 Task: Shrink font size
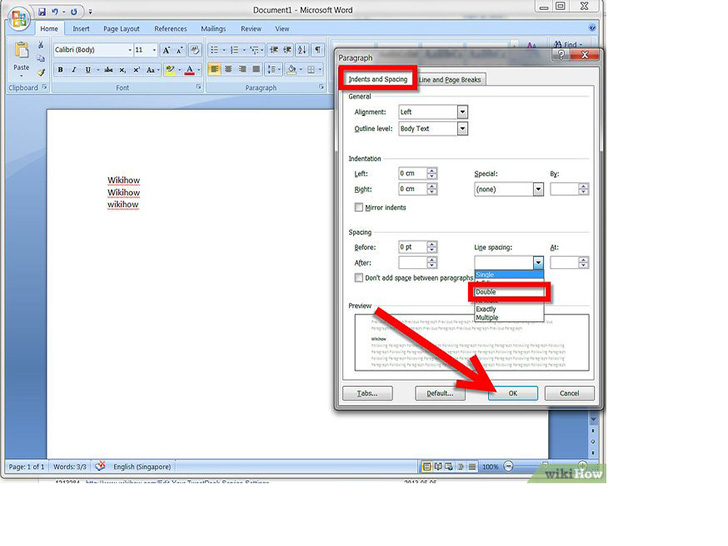point(180,50)
